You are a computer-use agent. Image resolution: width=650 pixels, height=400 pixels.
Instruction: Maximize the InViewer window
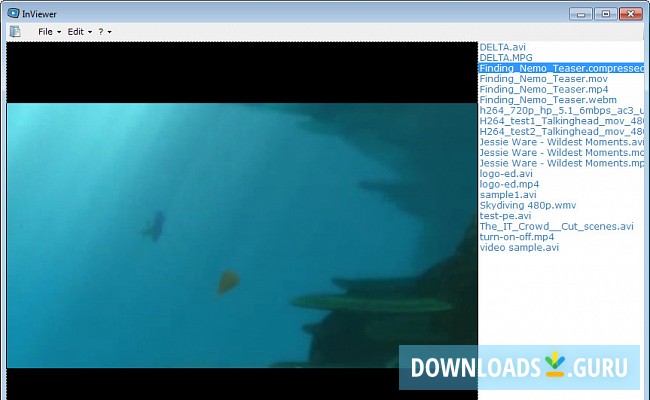click(606, 14)
